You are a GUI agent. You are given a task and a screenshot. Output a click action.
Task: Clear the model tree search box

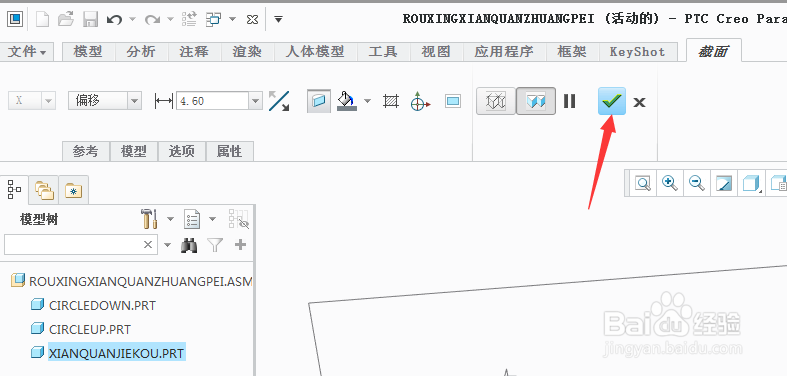[148, 244]
